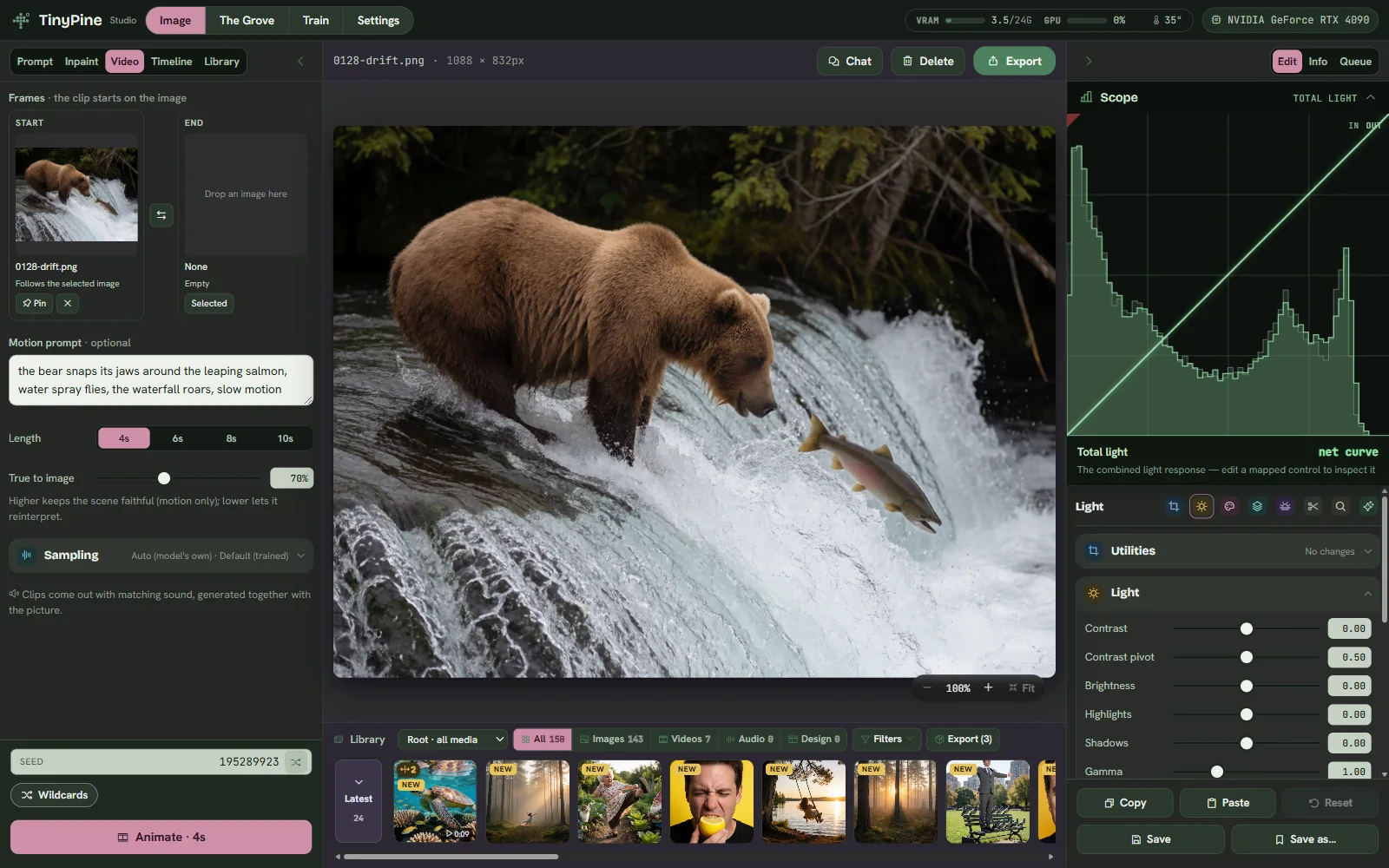Open the layers stack section icon
The width and height of the screenshot is (1389, 868).
click(1257, 506)
